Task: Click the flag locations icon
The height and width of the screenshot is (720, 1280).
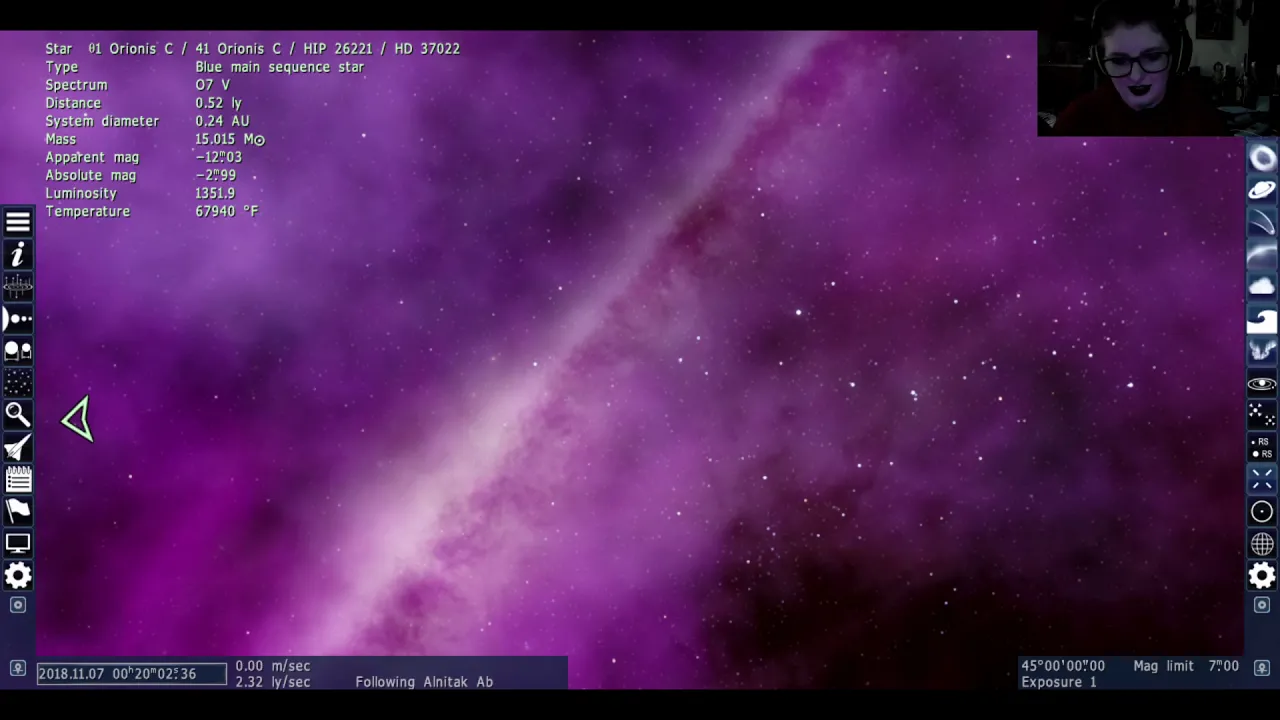Action: tap(18, 511)
